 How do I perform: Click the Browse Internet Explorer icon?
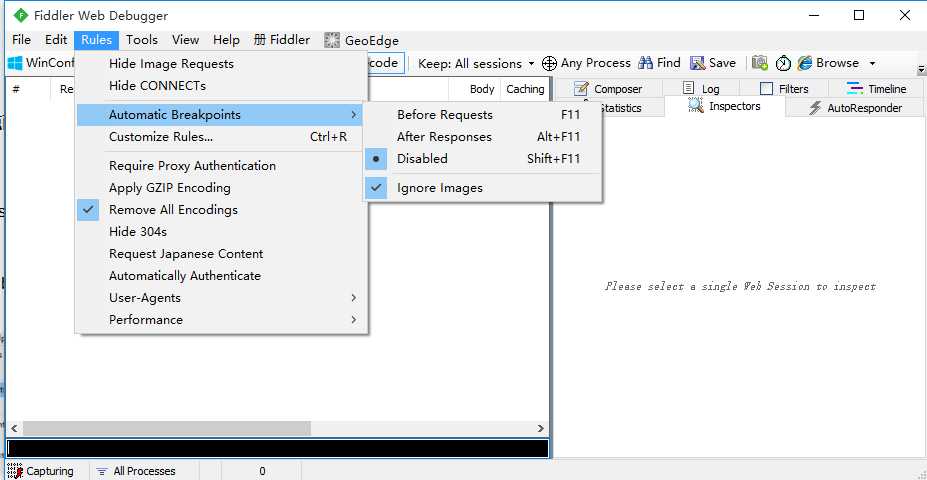click(805, 63)
